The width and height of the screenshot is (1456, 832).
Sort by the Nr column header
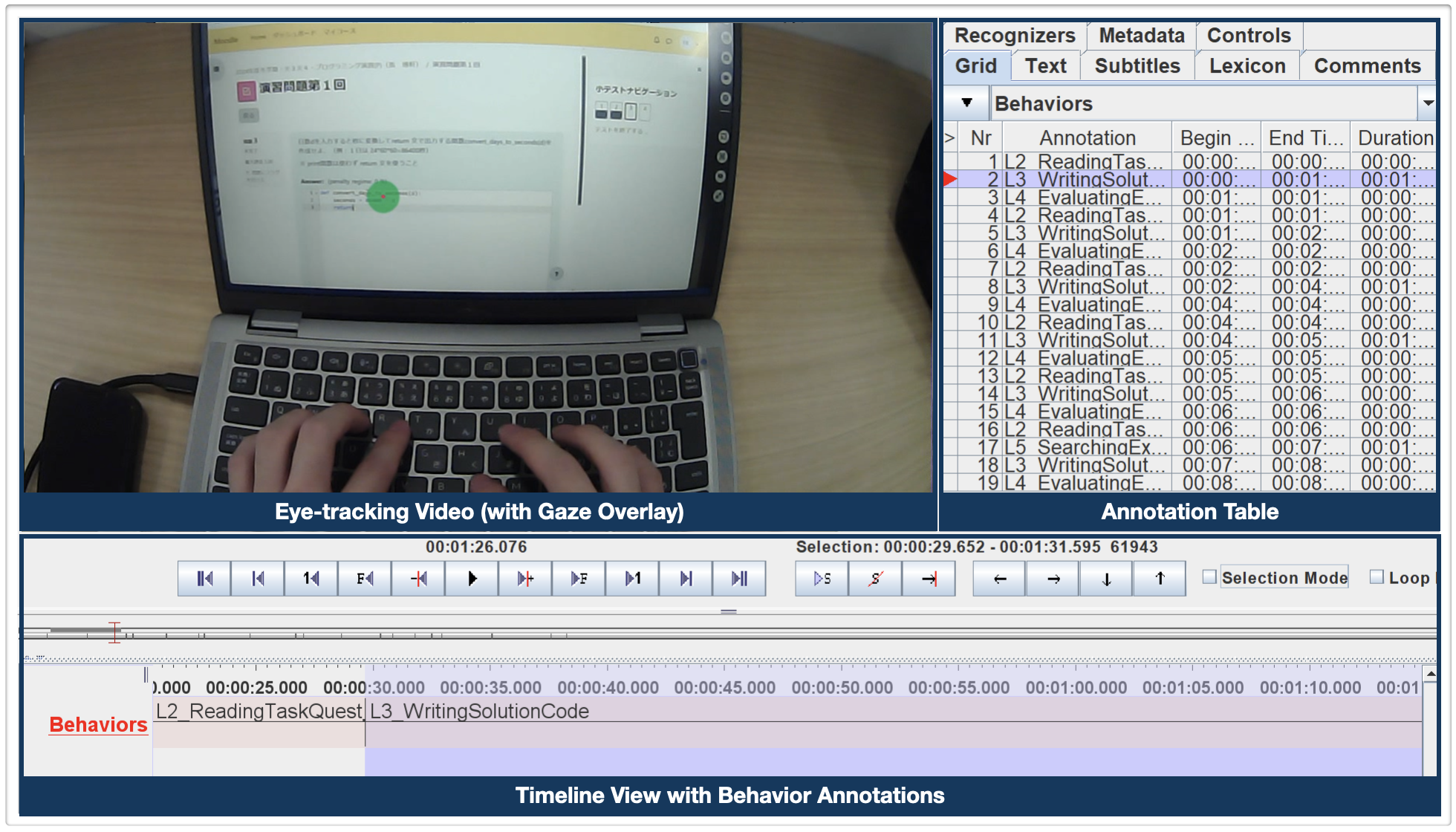pos(981,138)
